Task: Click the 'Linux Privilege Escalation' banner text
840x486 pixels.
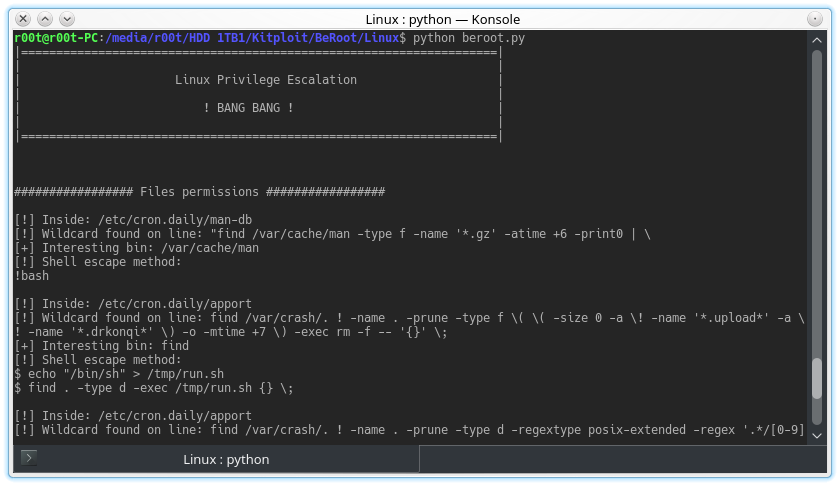Action: click(x=266, y=80)
